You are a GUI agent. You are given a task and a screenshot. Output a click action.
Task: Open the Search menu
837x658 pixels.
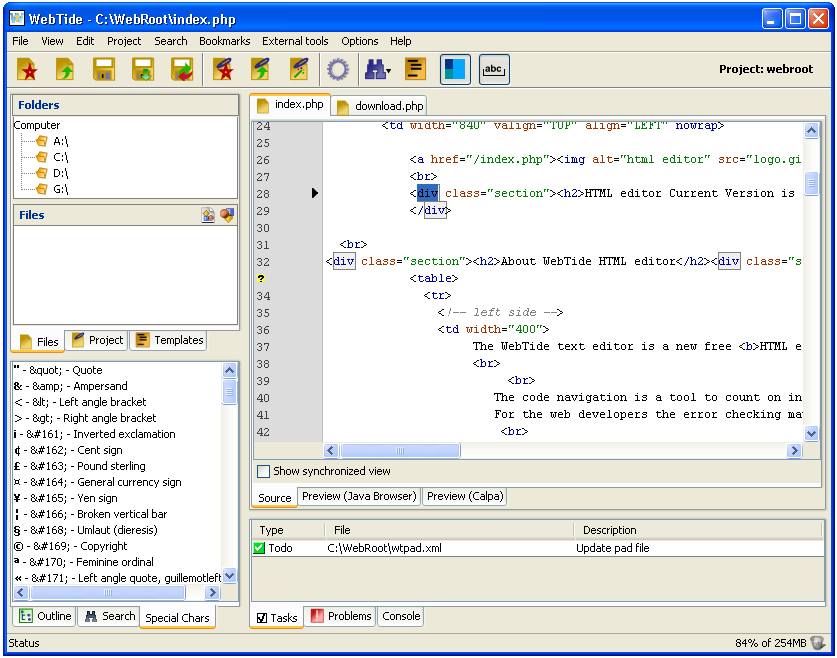point(171,41)
